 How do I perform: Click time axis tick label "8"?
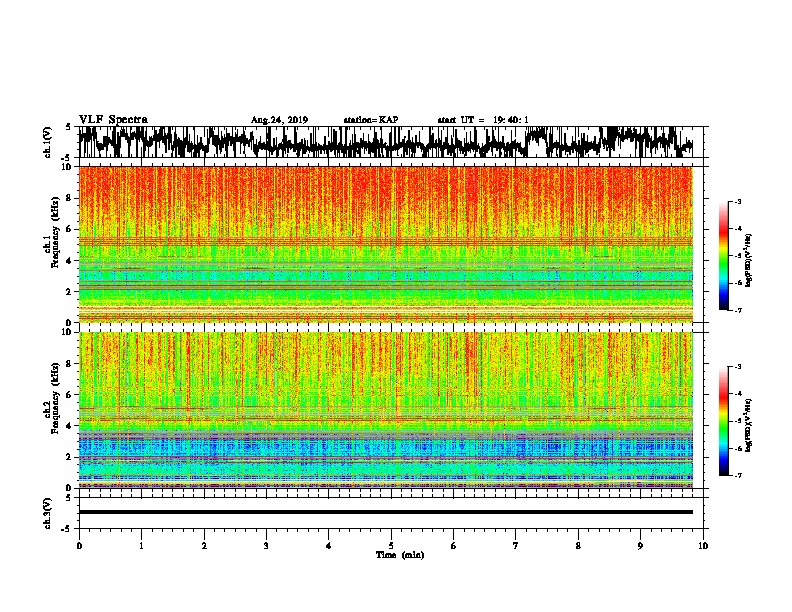tap(578, 546)
